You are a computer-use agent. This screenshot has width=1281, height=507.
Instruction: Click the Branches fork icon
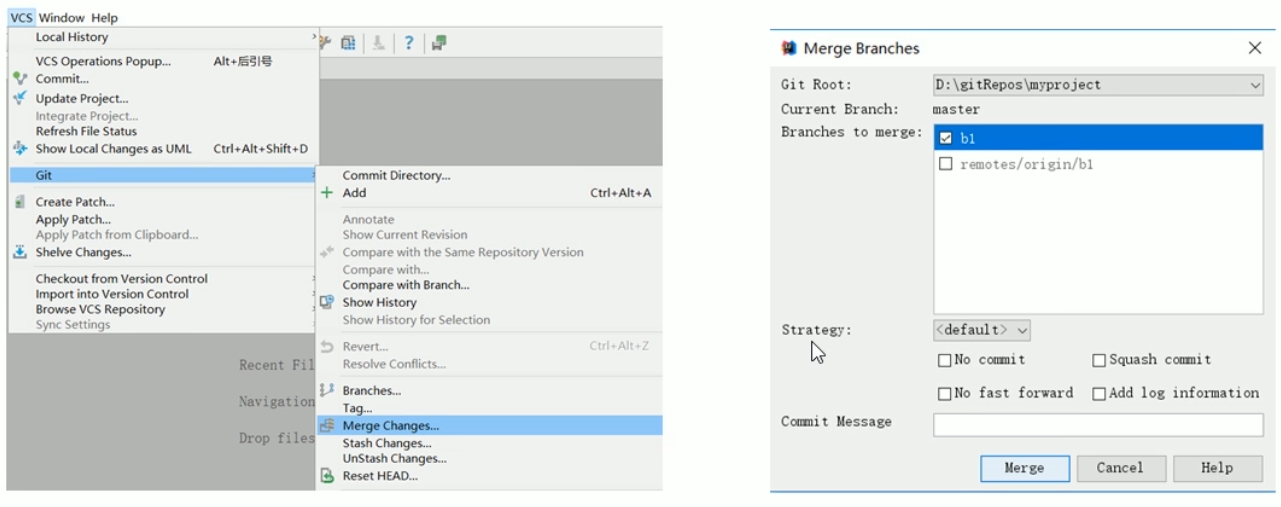pyautogui.click(x=326, y=390)
